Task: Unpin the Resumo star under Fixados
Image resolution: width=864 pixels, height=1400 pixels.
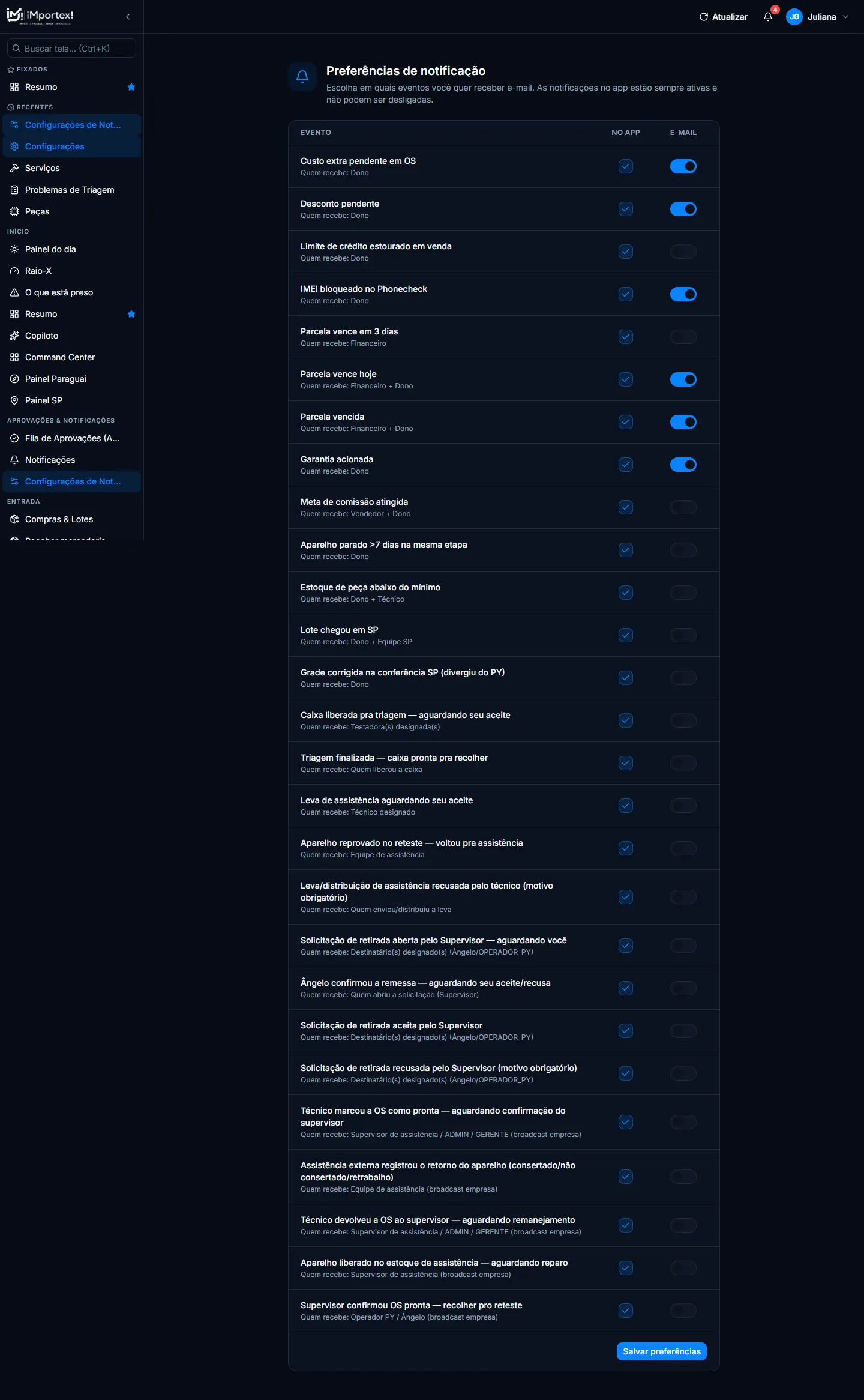Action: click(x=131, y=87)
